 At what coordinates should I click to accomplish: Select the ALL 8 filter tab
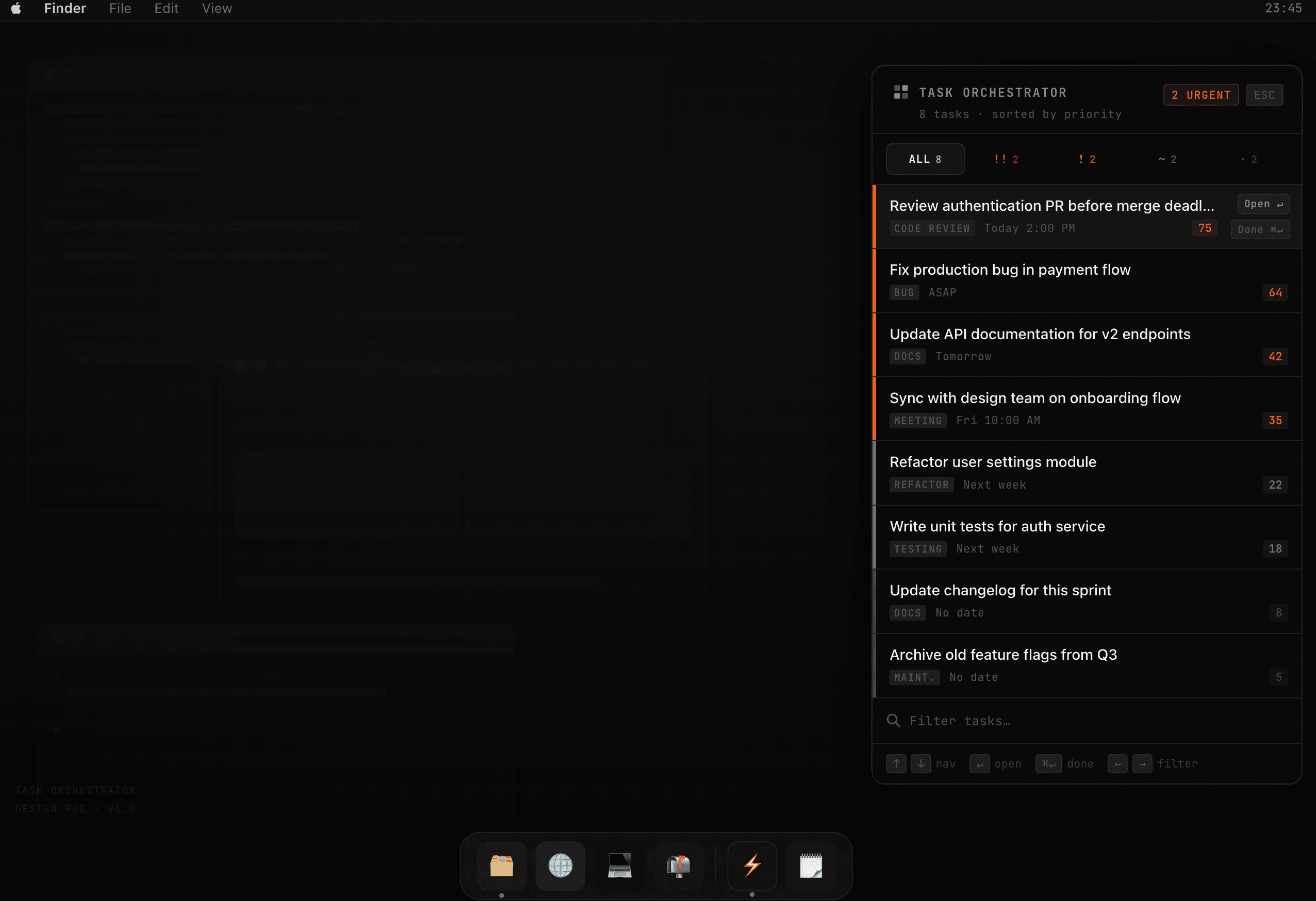(x=925, y=159)
